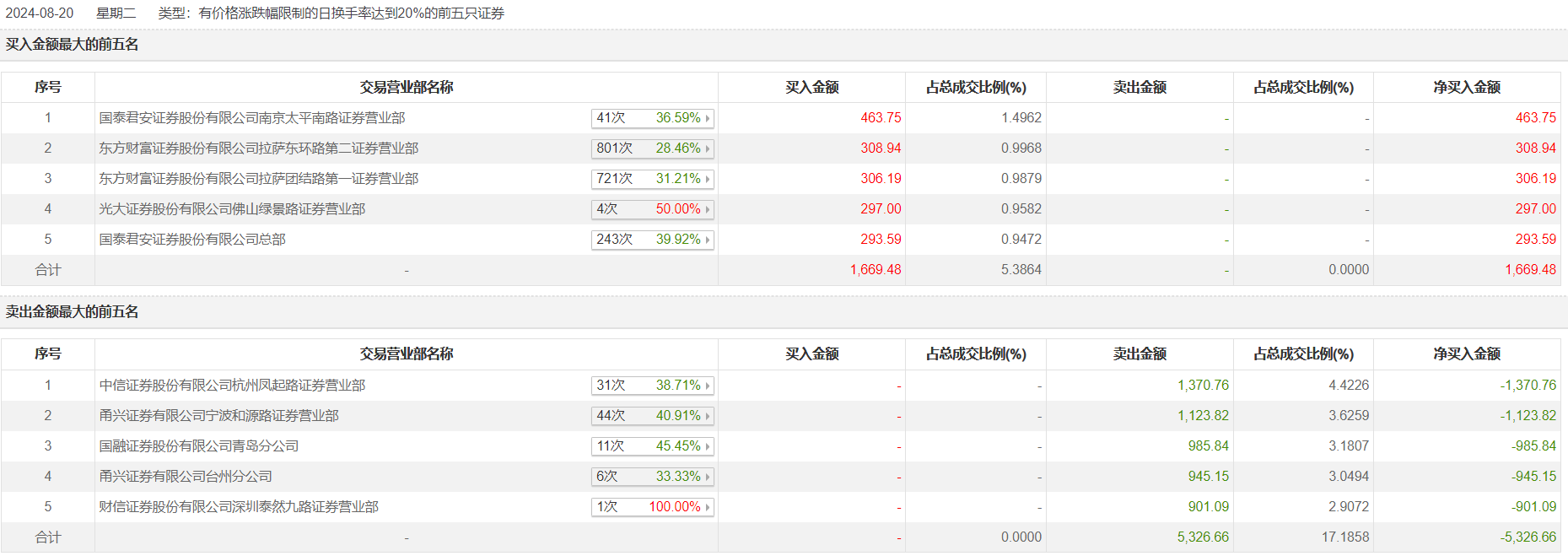Open 国泰君安证券南京太平南路证券营业部 link
Viewport: 1568px width, 556px height.
[252, 118]
